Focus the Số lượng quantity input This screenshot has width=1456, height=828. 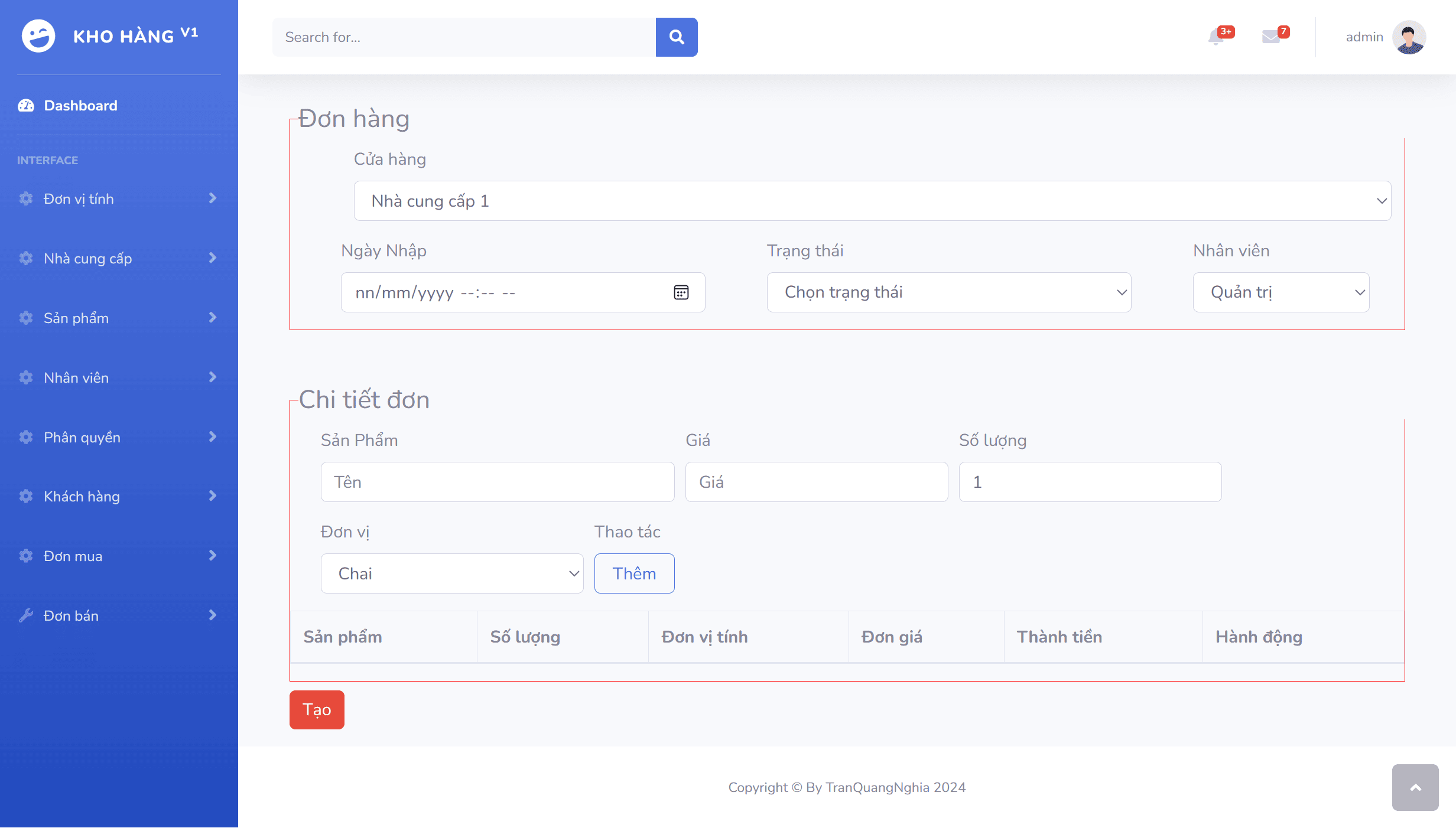click(x=1090, y=482)
